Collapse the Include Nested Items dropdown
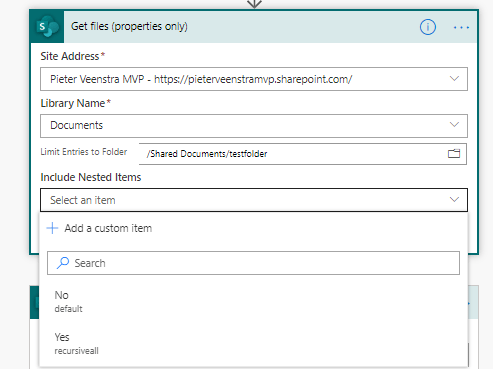This screenshot has width=493, height=369. tap(454, 200)
